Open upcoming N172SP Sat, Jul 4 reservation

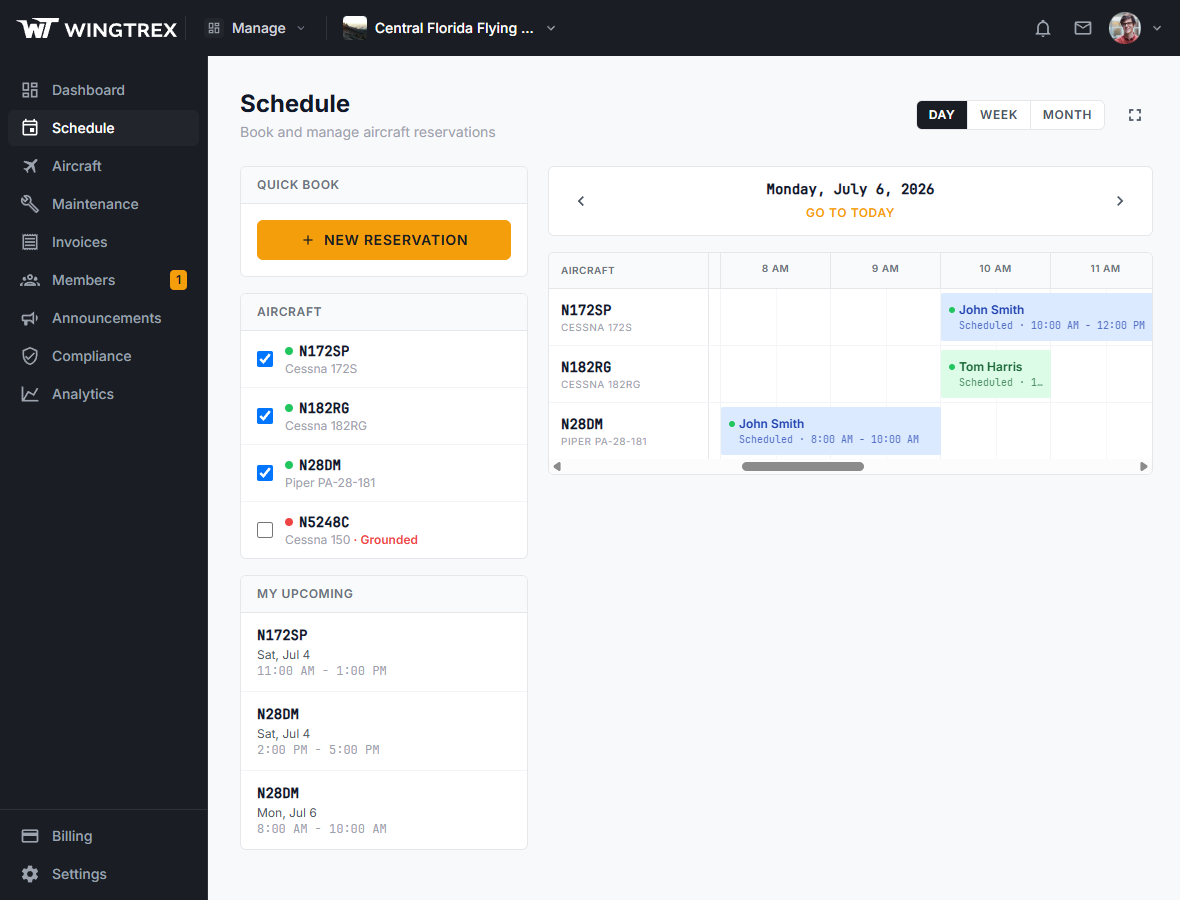click(384, 652)
